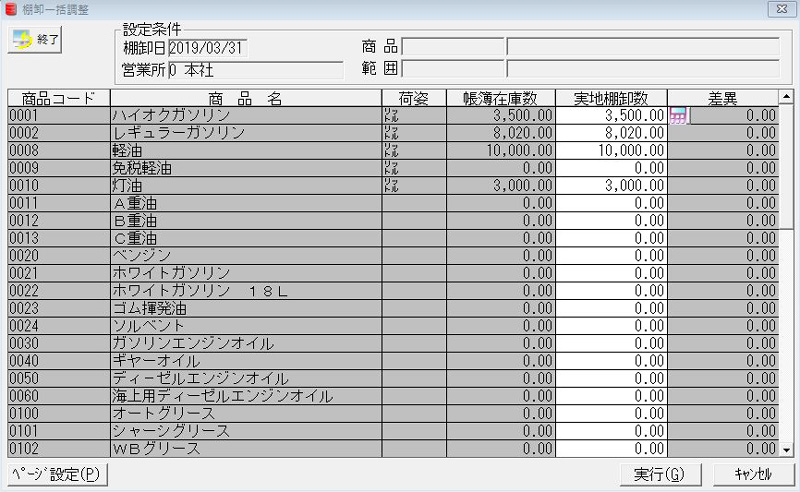Viewport: 800px width, 492px height.
Task: Click the 差異 column header
Action: [723, 98]
